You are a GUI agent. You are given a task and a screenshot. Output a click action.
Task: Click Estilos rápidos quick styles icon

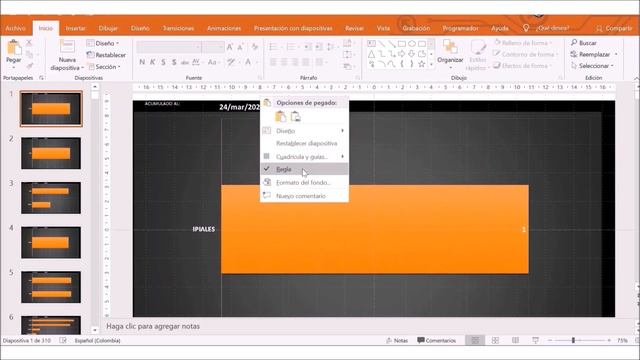click(x=478, y=47)
